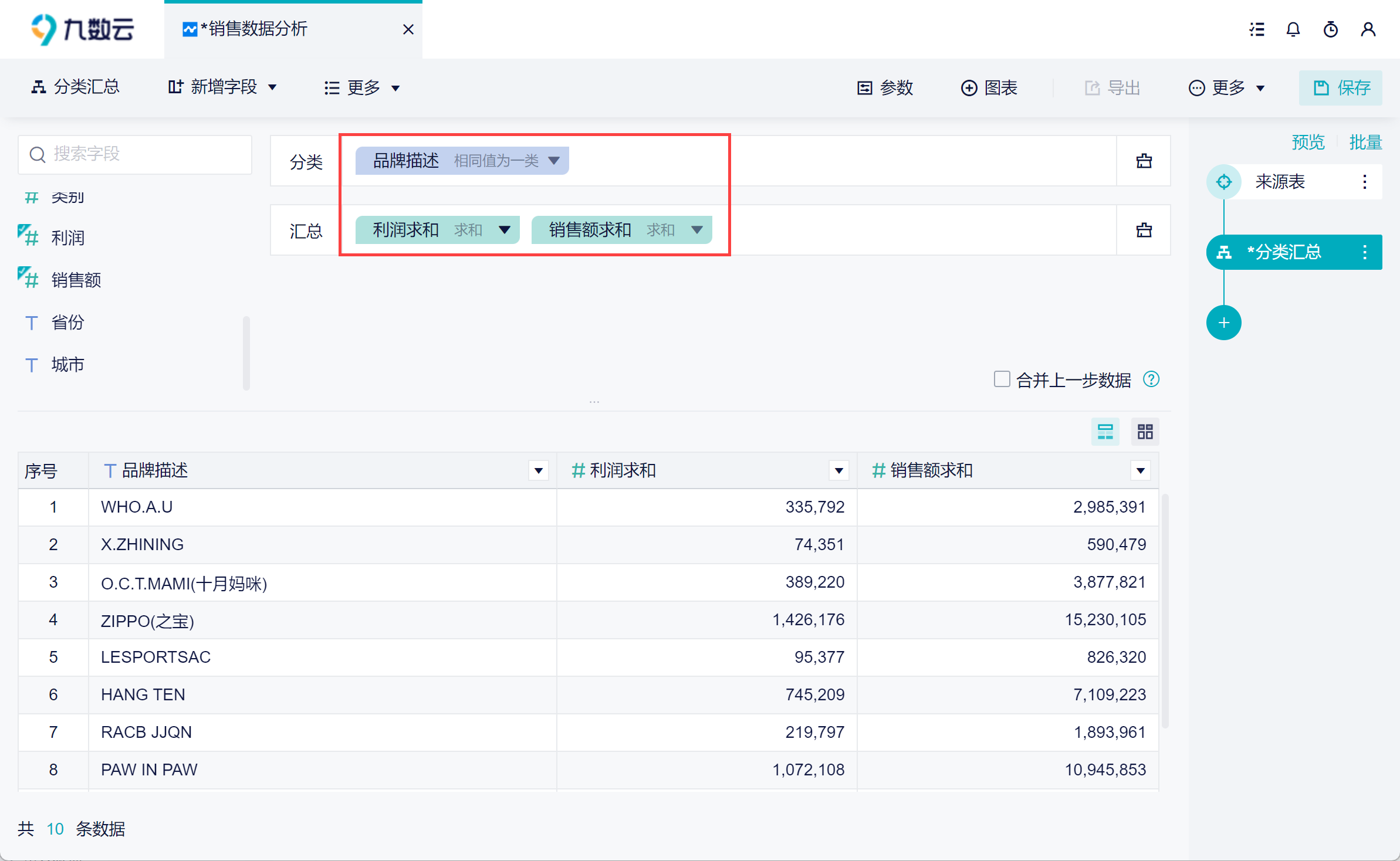1400x861 pixels.
Task: Open 利润求和 aggregation dropdown
Action: tap(505, 229)
